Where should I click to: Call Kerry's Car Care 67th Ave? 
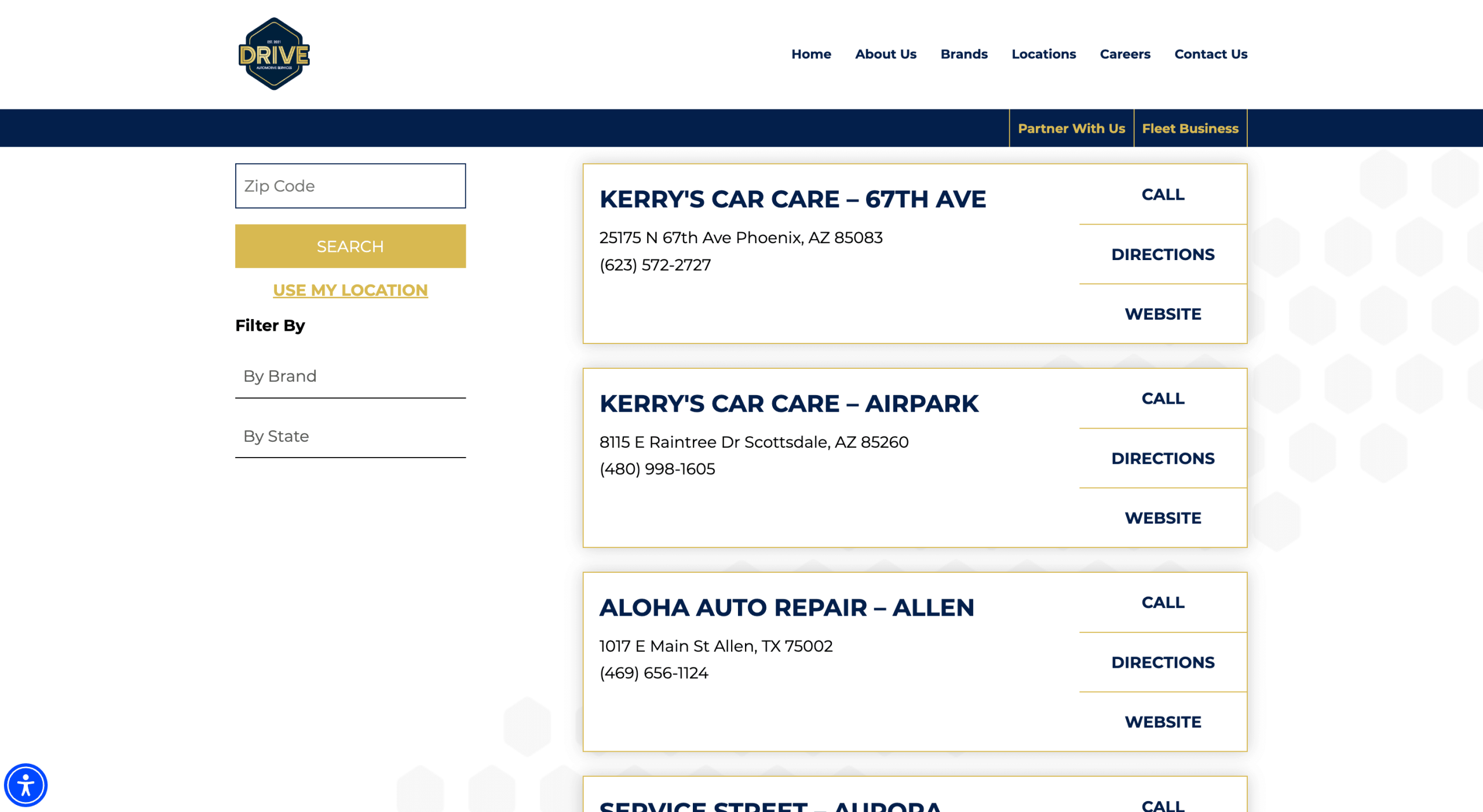tap(1163, 195)
